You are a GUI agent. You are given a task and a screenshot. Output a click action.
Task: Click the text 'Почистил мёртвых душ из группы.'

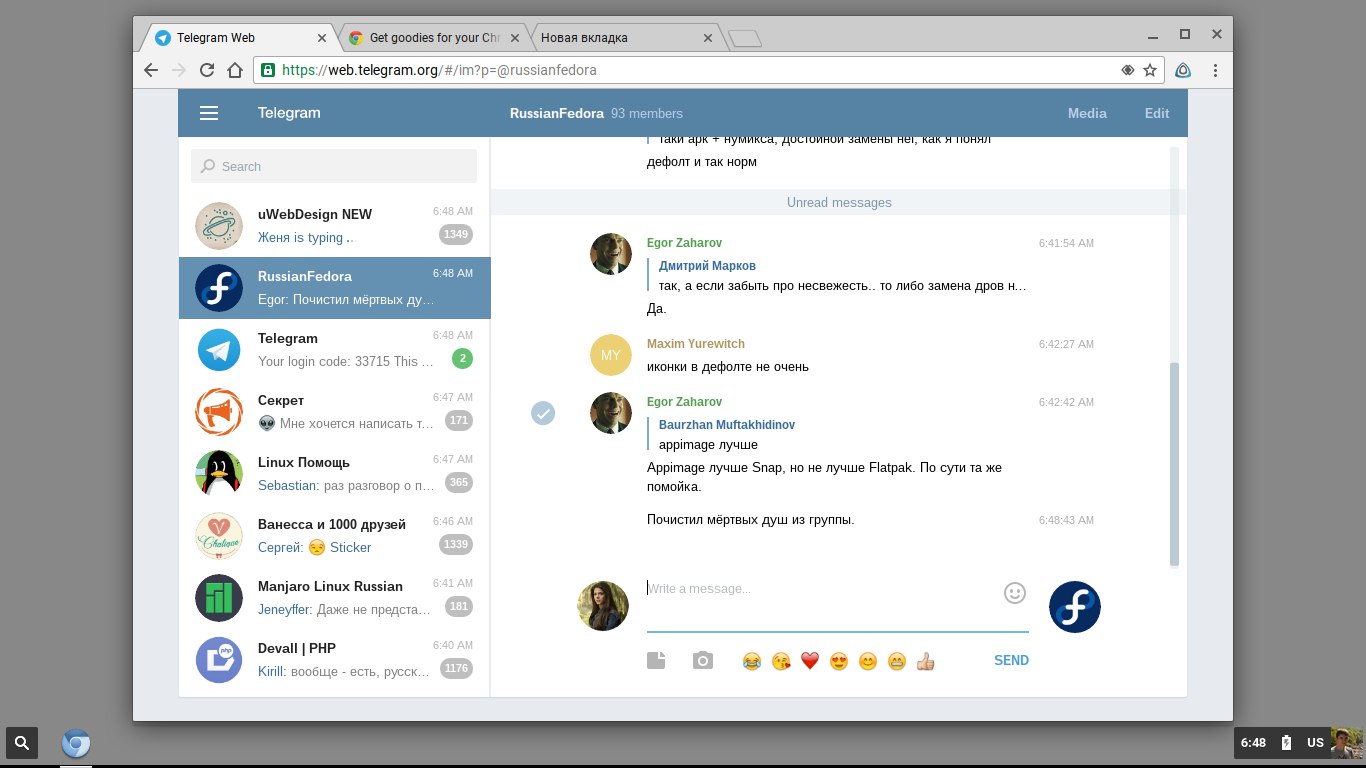pos(751,520)
